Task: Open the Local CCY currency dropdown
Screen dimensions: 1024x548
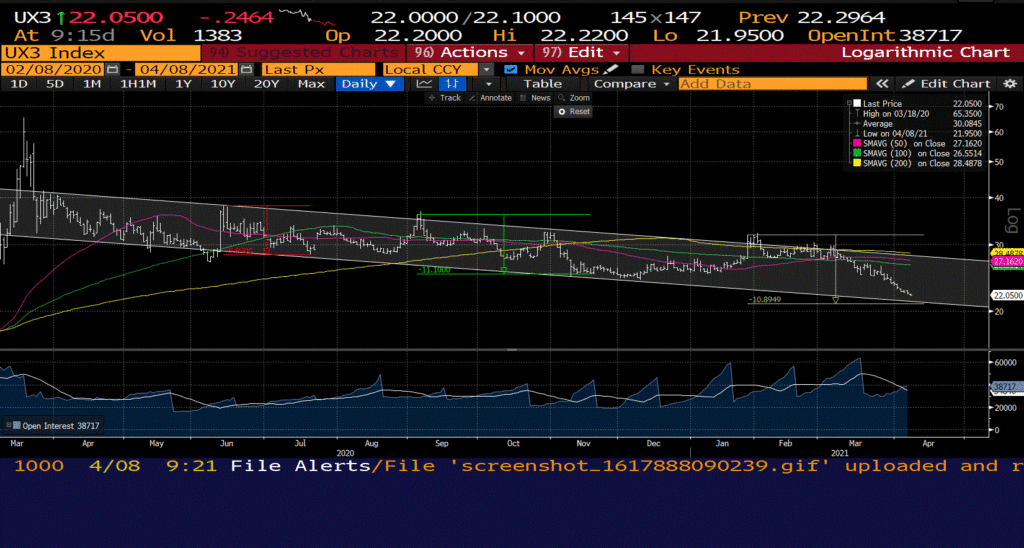Action: pos(439,69)
